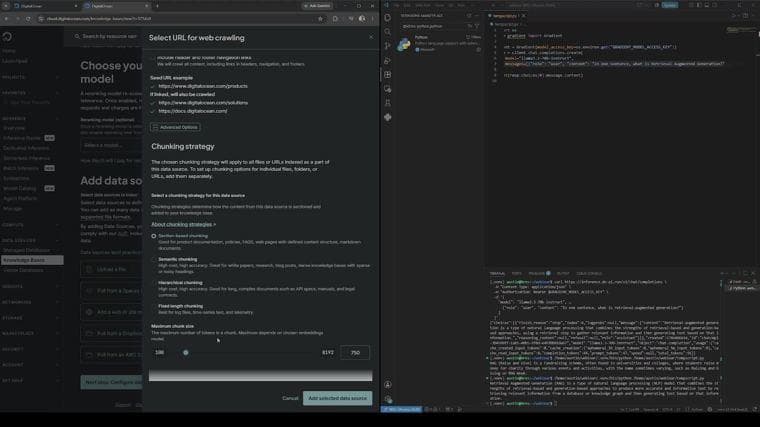The image size is (760, 427).
Task: Open Agent Platform in the sidebar
Action: (20, 198)
